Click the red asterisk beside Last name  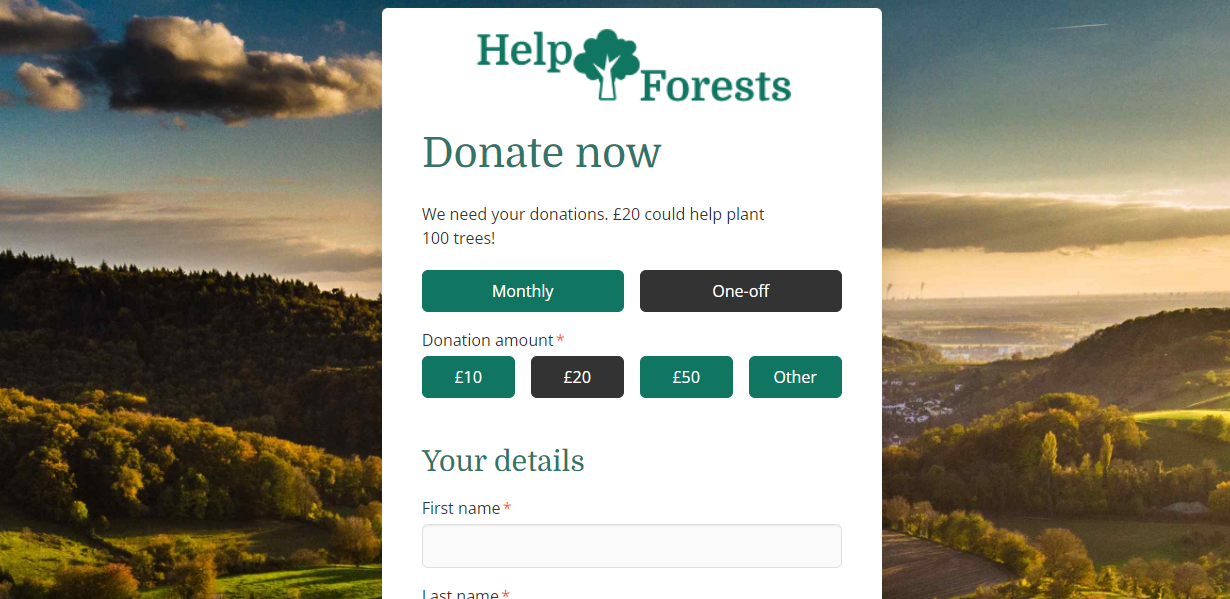[505, 594]
